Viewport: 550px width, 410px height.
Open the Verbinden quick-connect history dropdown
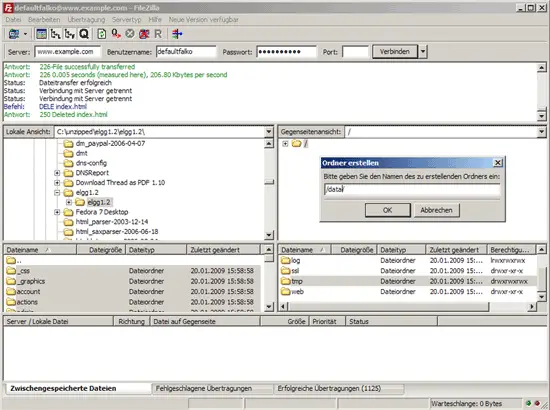pos(423,52)
